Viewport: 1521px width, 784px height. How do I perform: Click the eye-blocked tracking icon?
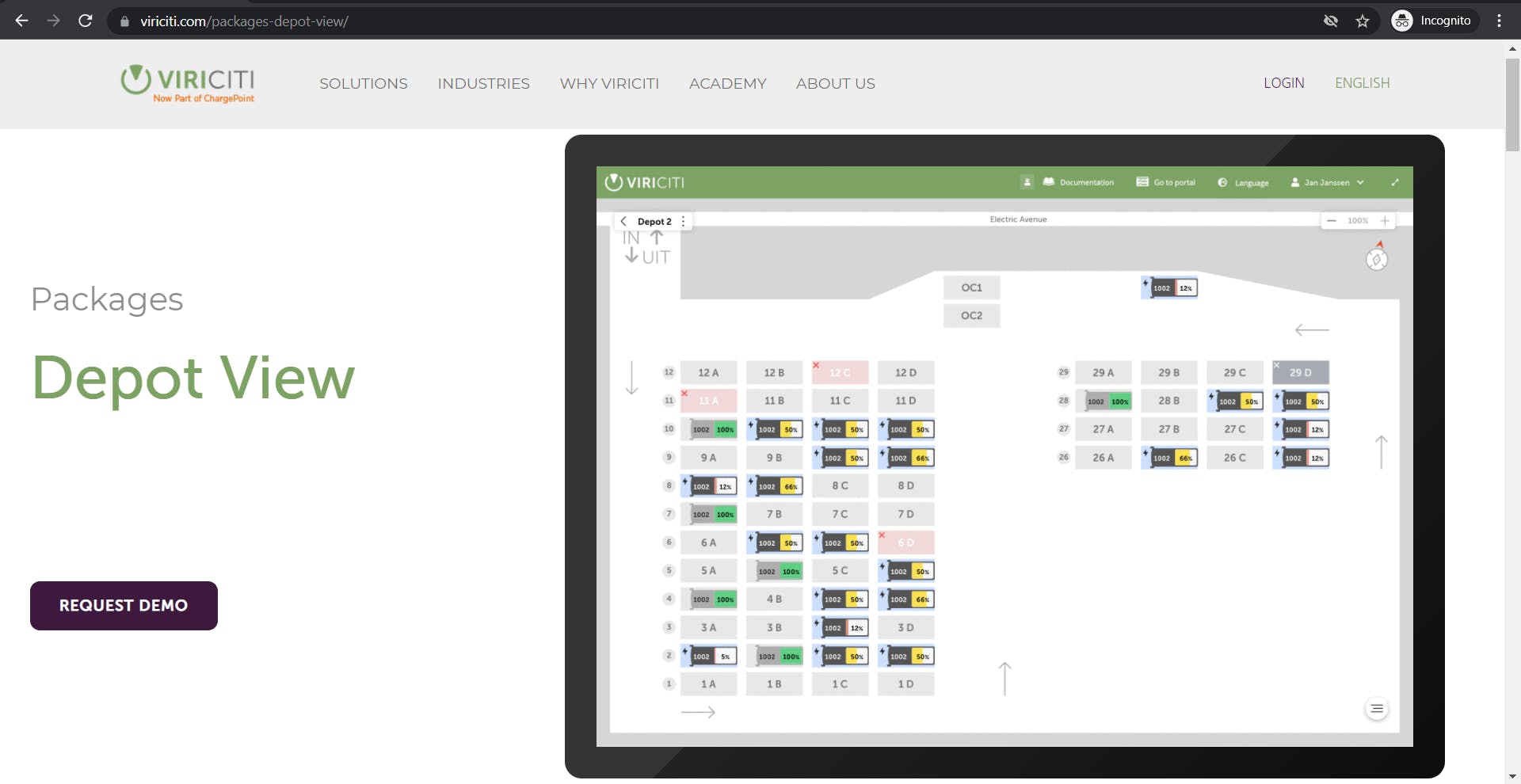tap(1331, 21)
